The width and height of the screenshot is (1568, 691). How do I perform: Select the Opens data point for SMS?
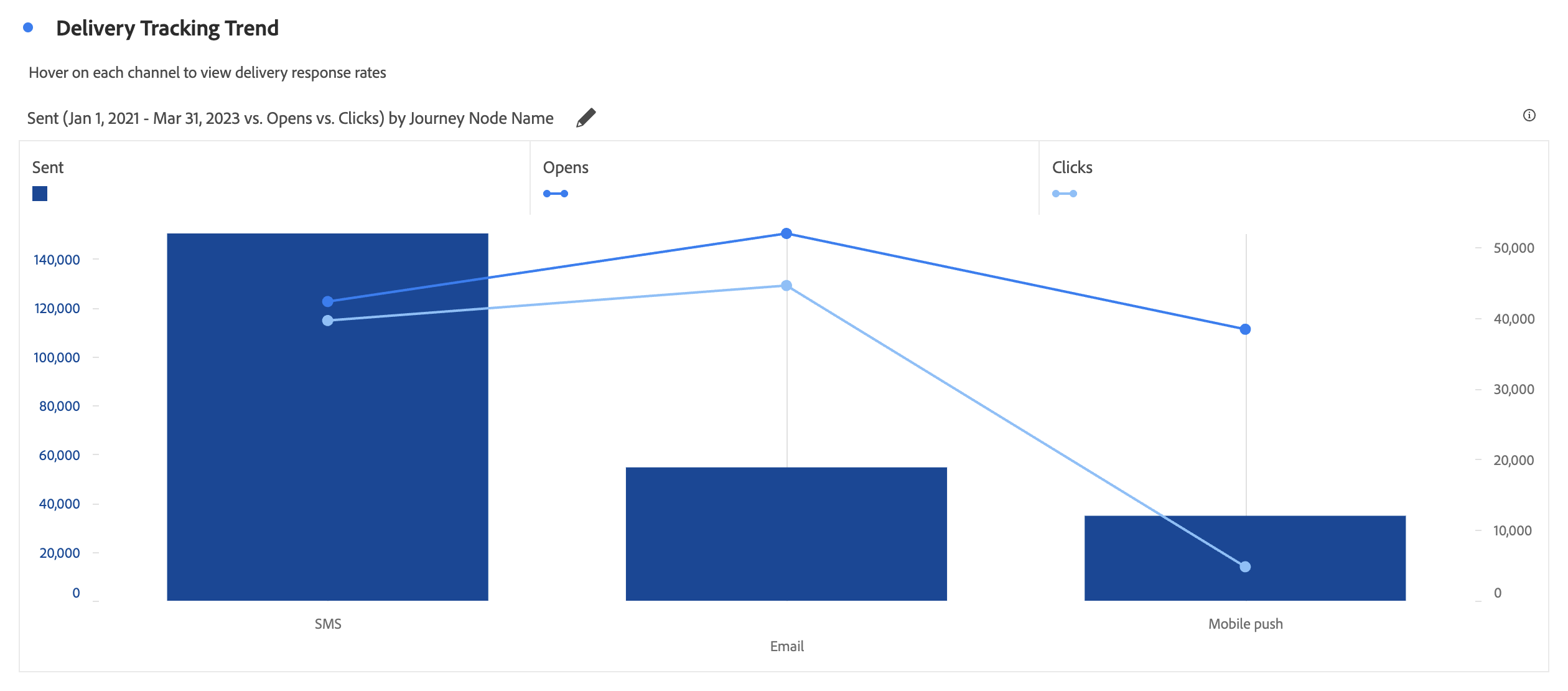coord(328,301)
